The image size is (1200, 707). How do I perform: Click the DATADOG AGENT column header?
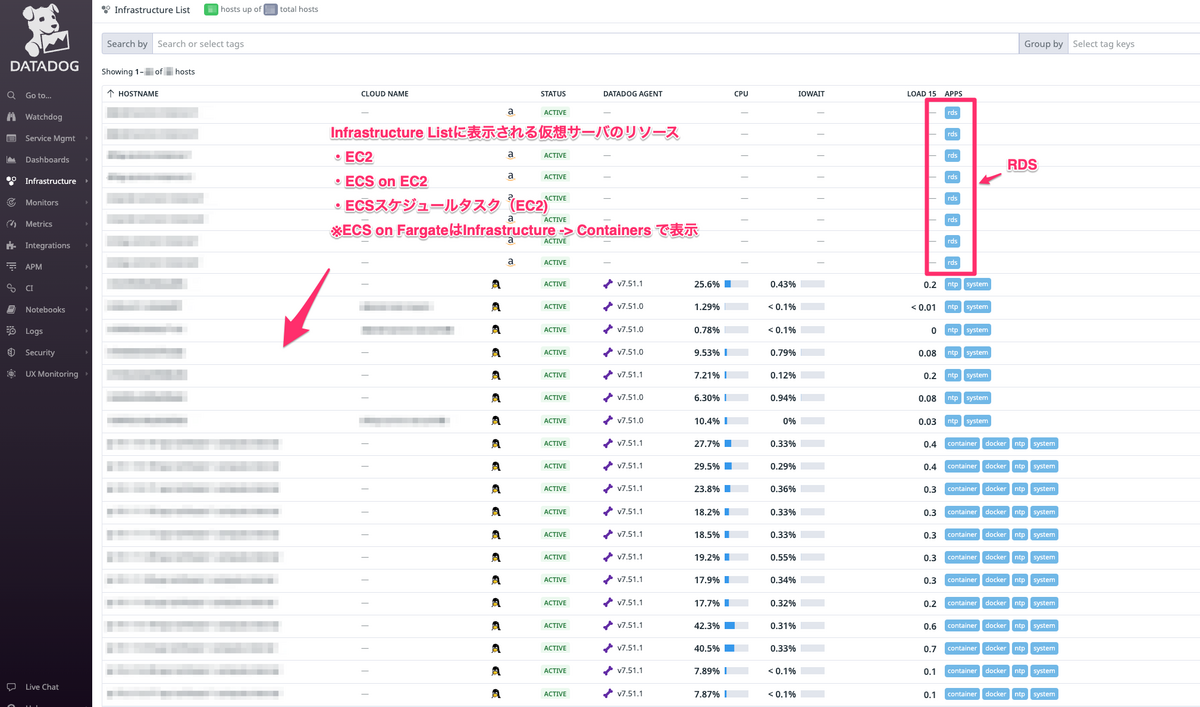pyautogui.click(x=633, y=94)
